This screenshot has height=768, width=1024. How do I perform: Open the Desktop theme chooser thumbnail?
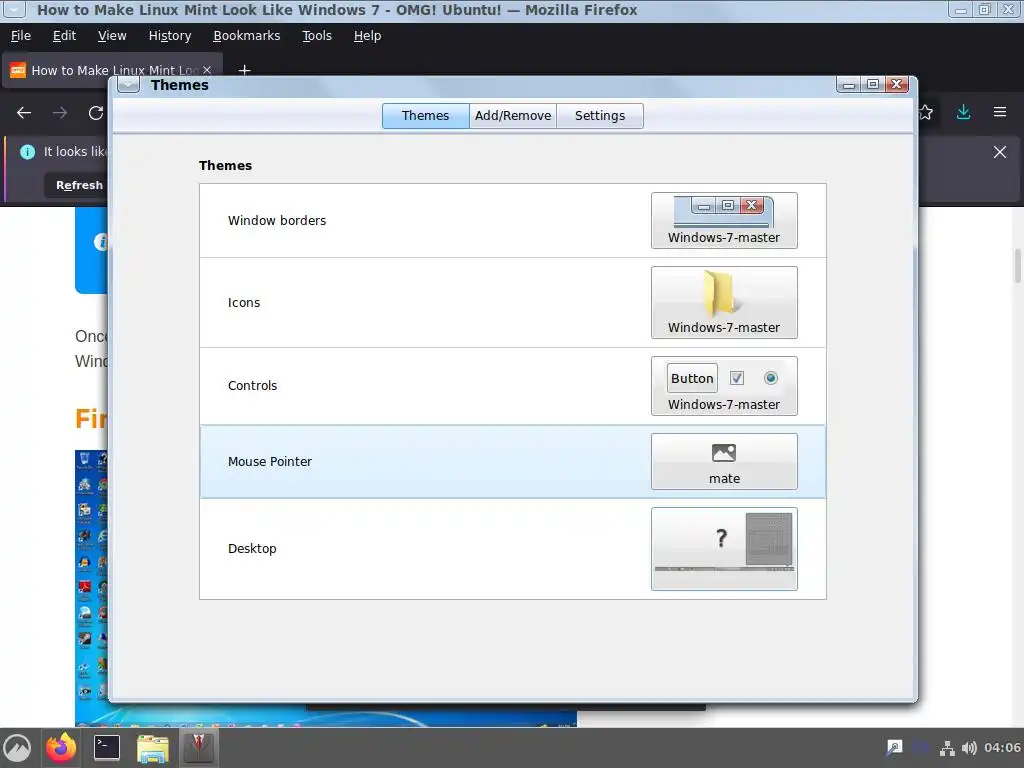(724, 549)
